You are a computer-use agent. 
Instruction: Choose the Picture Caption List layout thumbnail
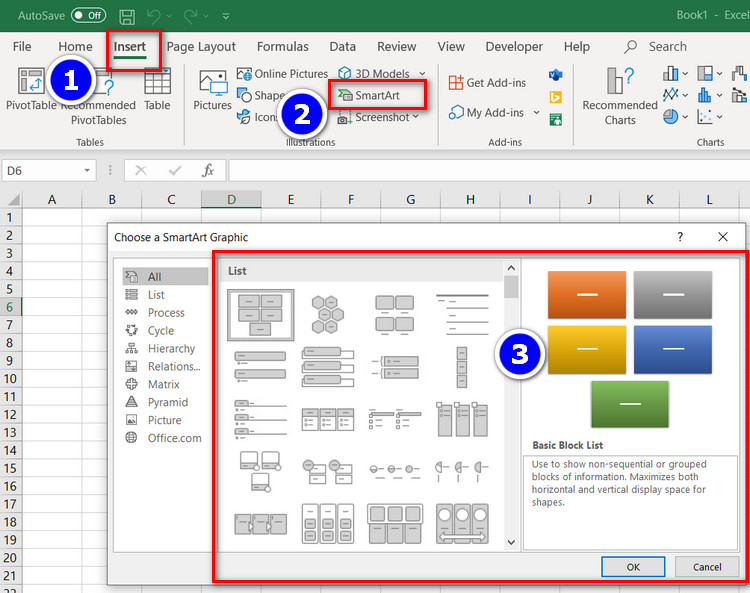395,315
